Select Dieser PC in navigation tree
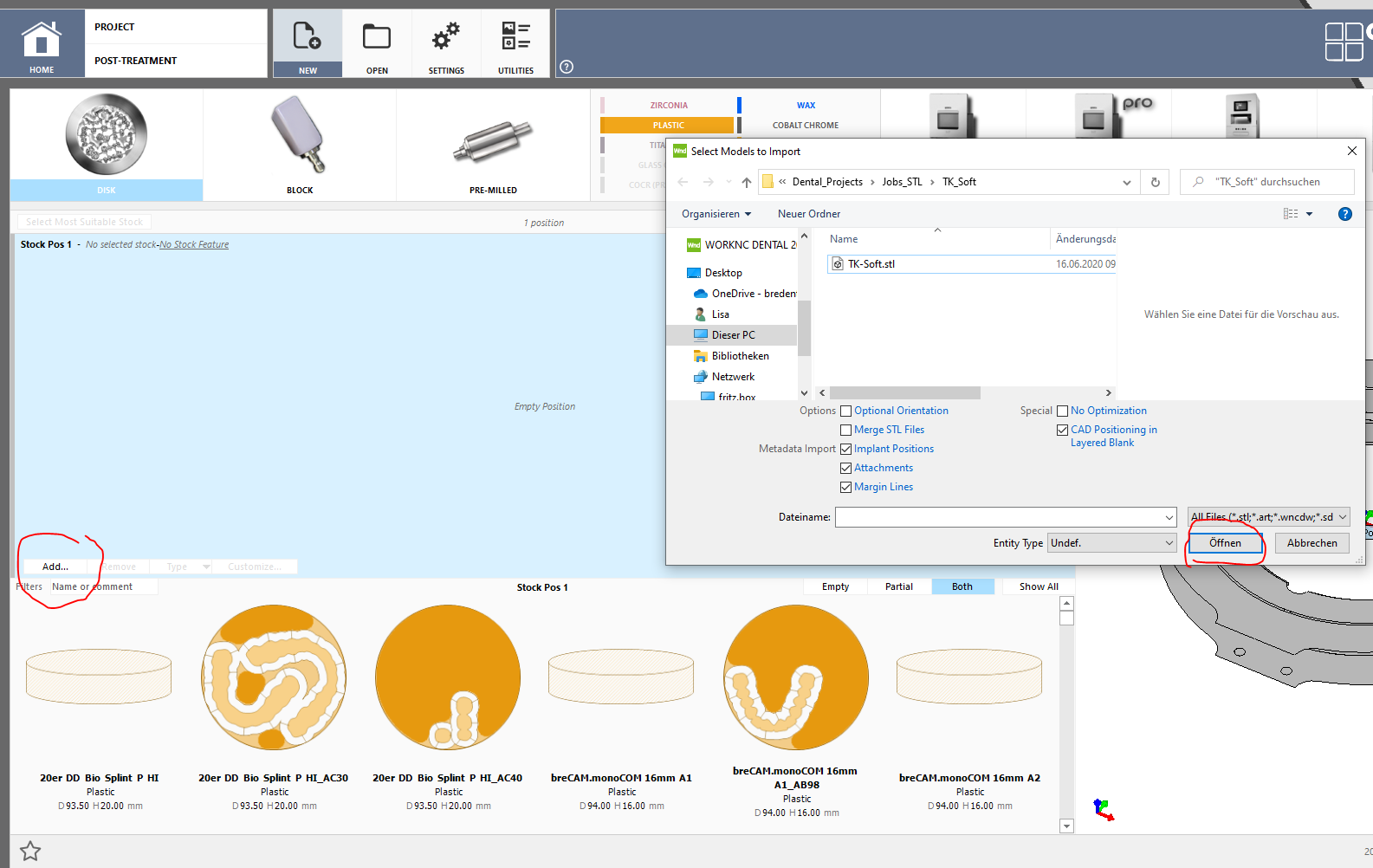1373x868 pixels. click(x=733, y=335)
